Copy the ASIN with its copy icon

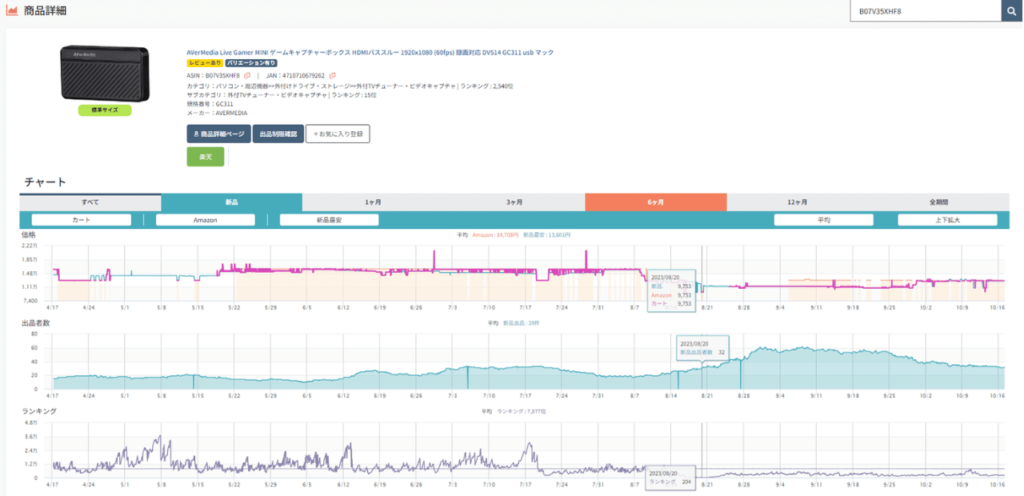(x=248, y=76)
